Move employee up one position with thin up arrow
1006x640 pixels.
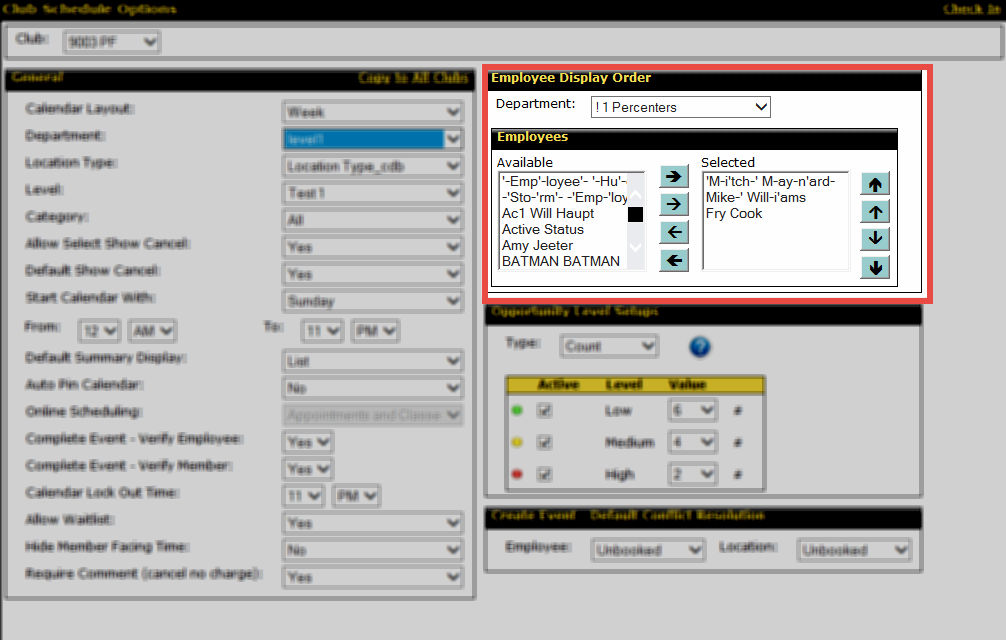(x=875, y=211)
